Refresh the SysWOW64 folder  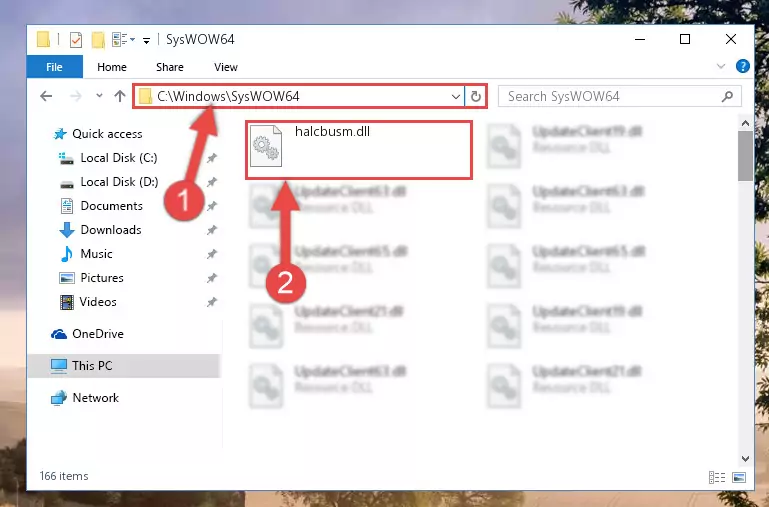[x=476, y=97]
